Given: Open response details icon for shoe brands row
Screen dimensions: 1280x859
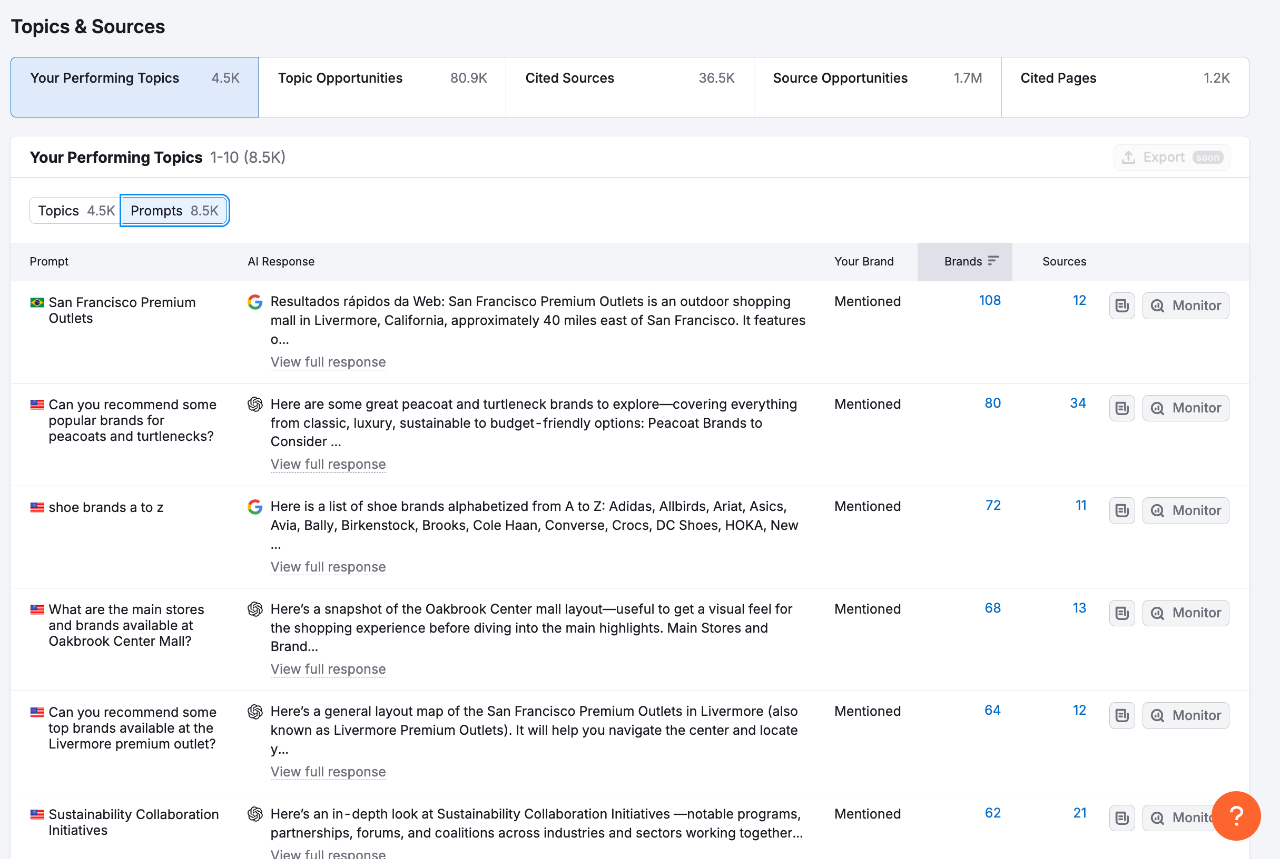Looking at the screenshot, I should pyautogui.click(x=1122, y=511).
